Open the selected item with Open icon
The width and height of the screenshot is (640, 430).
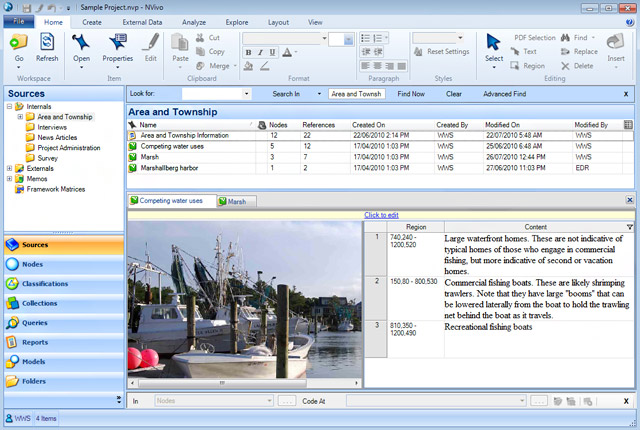coord(81,42)
